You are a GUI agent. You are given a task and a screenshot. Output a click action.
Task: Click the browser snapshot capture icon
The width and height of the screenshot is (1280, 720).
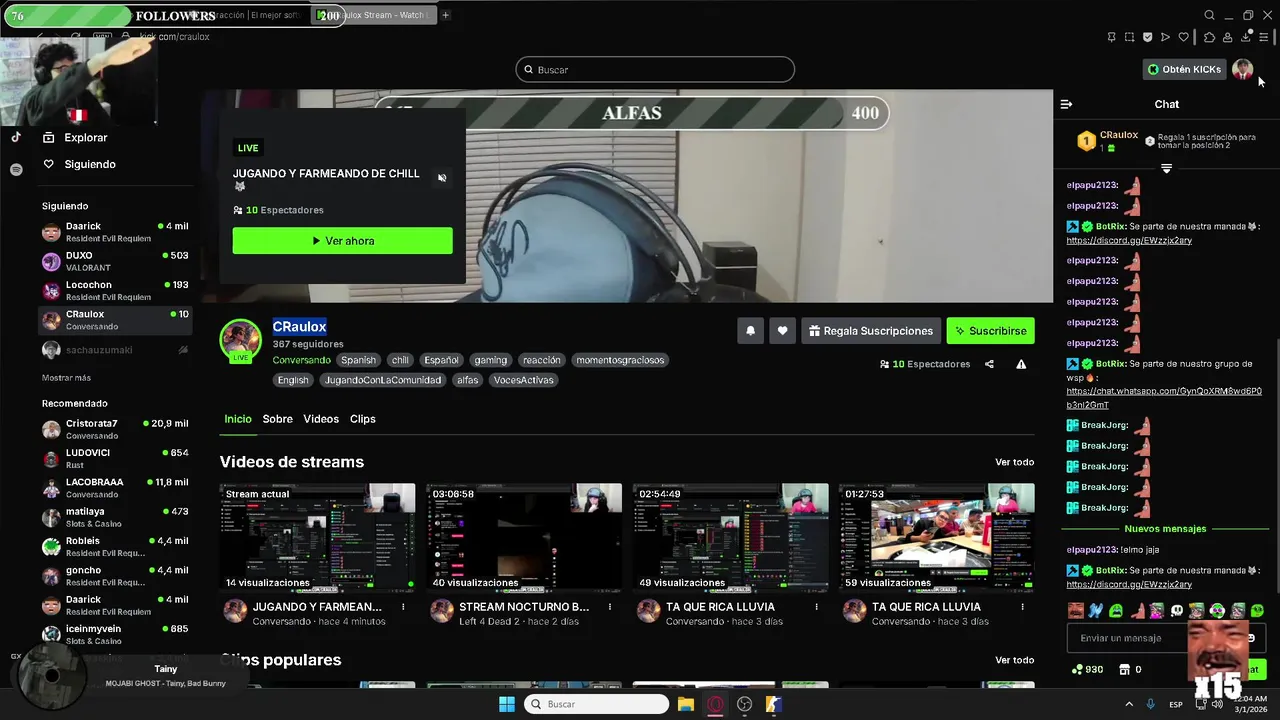(x=1129, y=37)
